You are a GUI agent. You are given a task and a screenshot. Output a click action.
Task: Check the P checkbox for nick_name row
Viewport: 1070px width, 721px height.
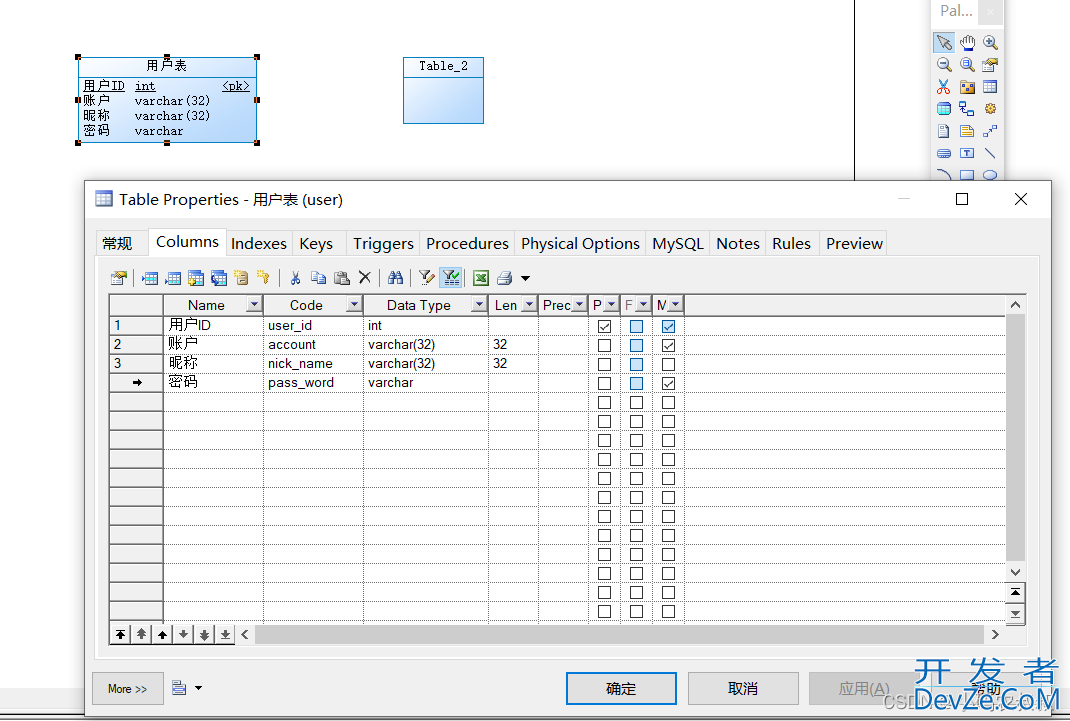click(x=604, y=364)
